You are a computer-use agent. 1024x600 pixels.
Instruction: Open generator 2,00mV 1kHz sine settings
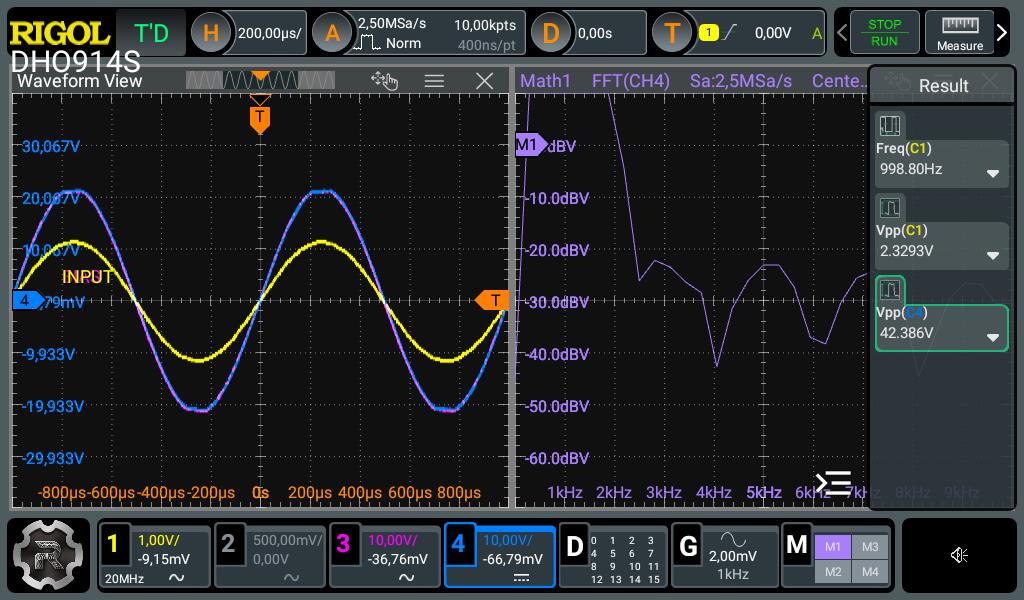point(733,557)
